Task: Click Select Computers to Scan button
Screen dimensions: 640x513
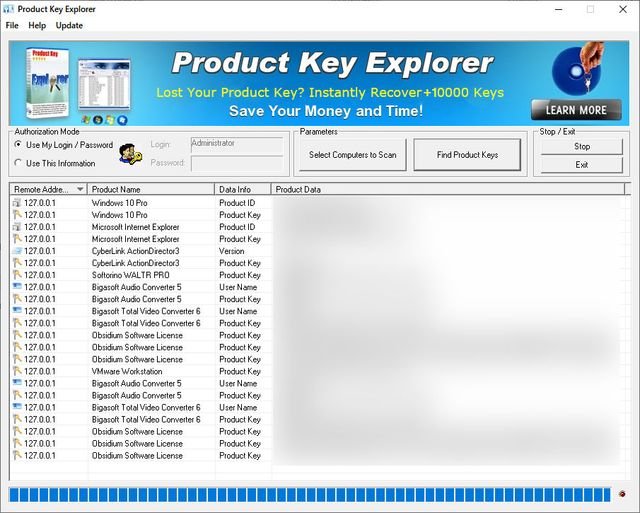Action: pos(353,155)
